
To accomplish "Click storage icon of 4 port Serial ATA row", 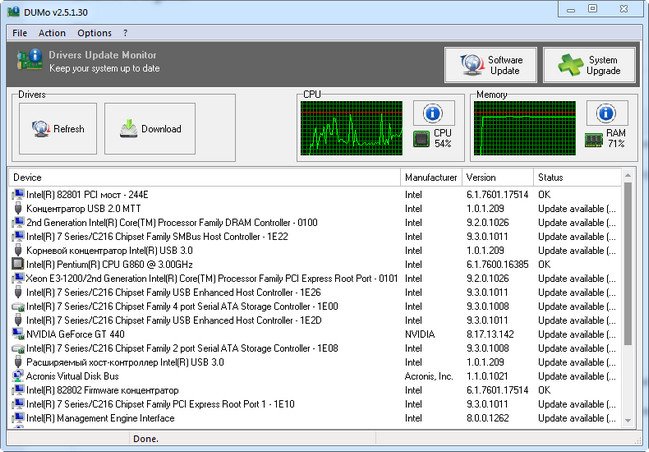I will [18, 307].
